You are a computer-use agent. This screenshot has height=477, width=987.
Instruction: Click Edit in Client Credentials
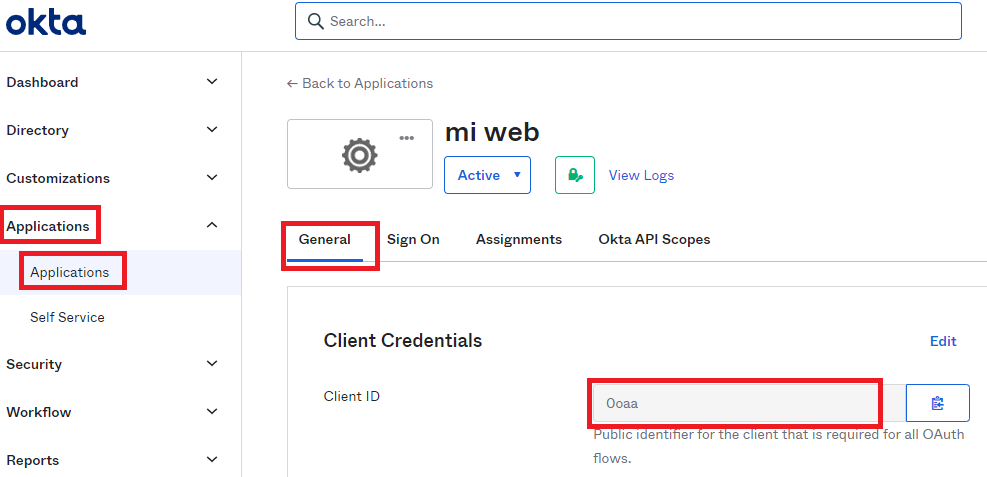943,341
